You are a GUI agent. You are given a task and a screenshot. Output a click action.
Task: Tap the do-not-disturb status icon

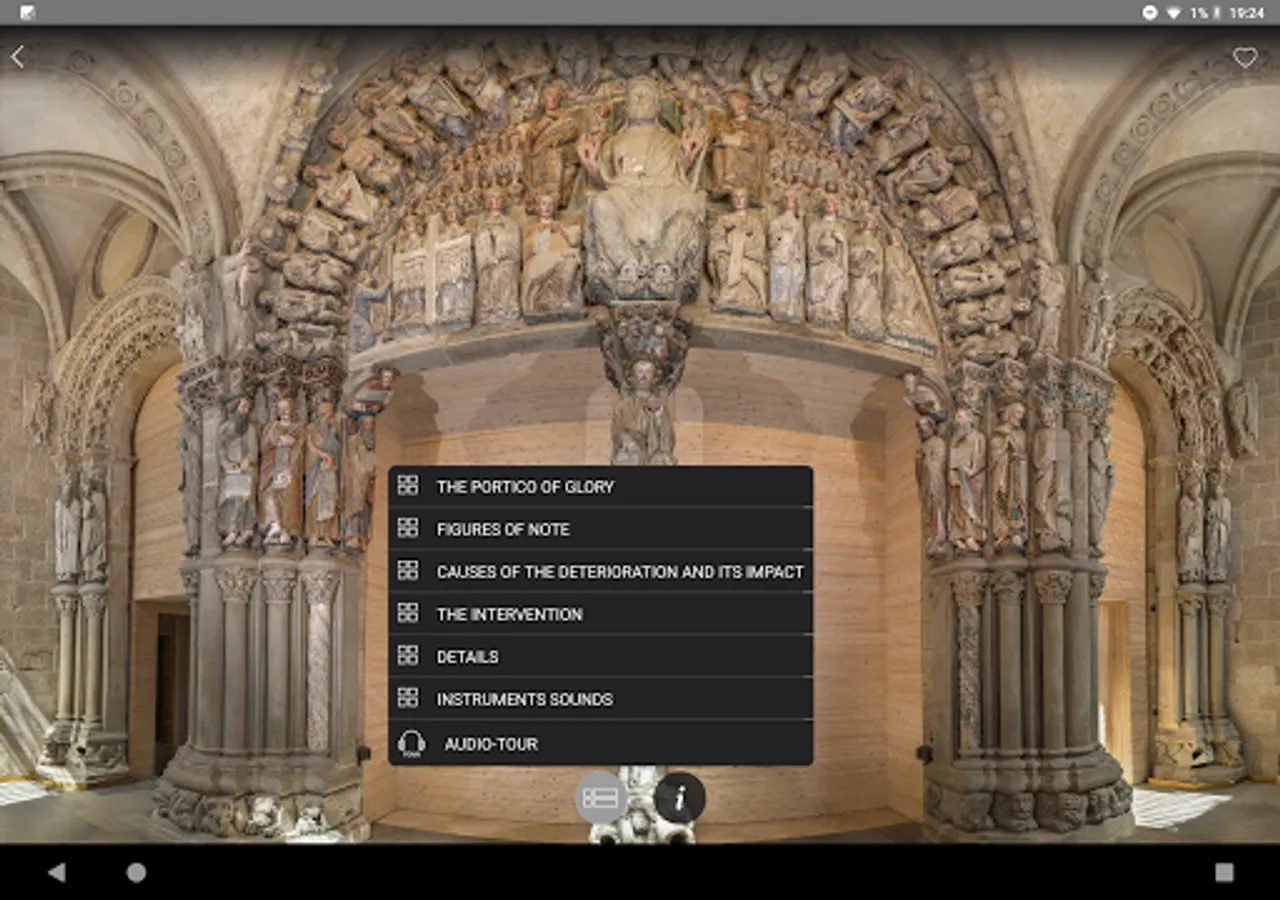pos(1150,13)
